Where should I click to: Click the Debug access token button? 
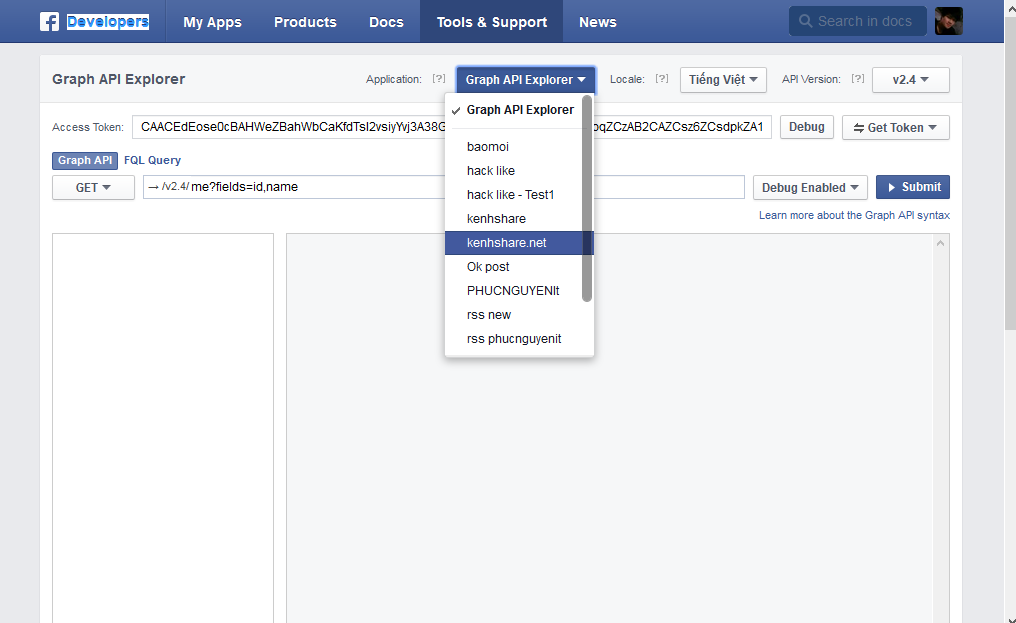tap(807, 127)
